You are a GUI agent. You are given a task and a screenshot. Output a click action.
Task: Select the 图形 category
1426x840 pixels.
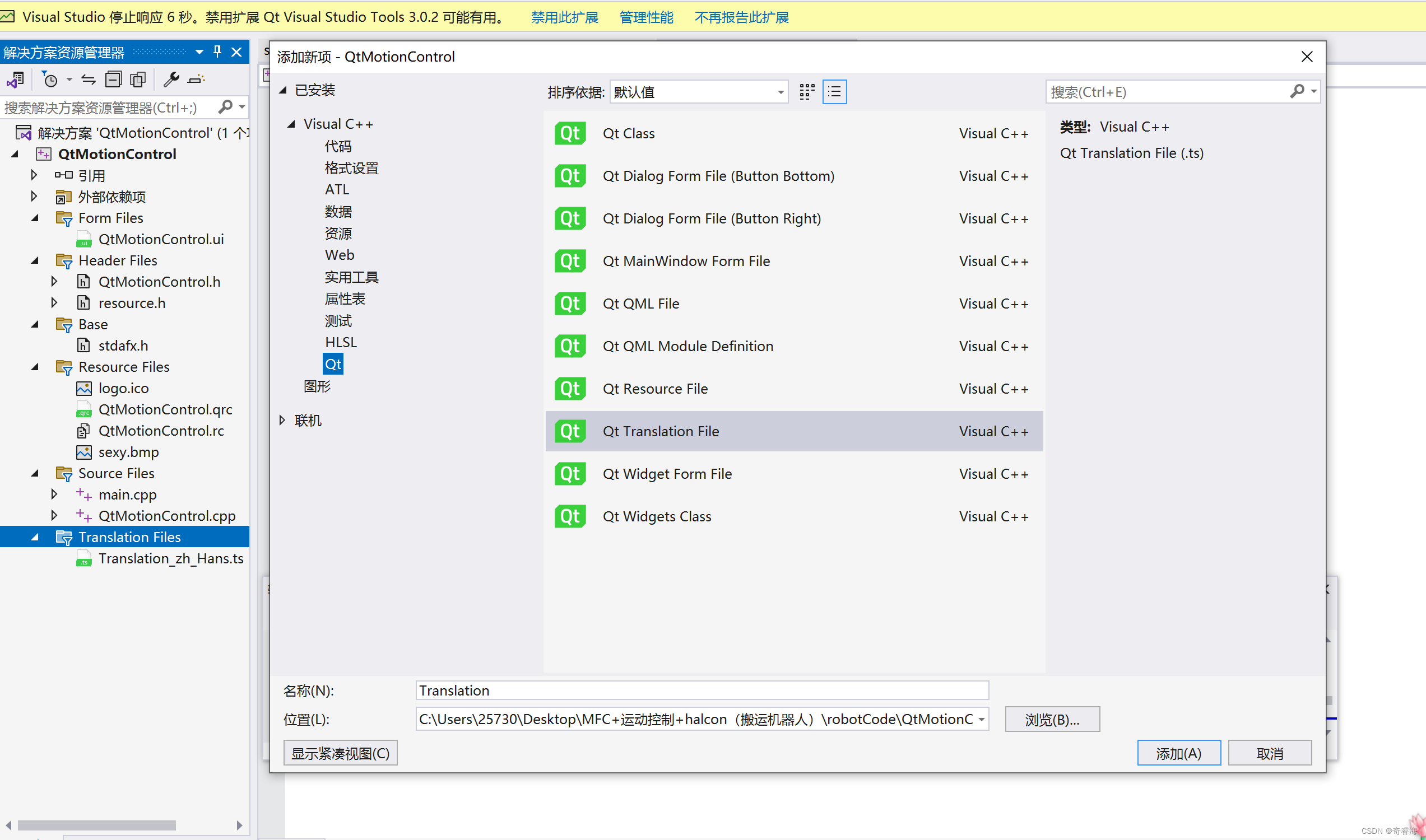pos(317,386)
